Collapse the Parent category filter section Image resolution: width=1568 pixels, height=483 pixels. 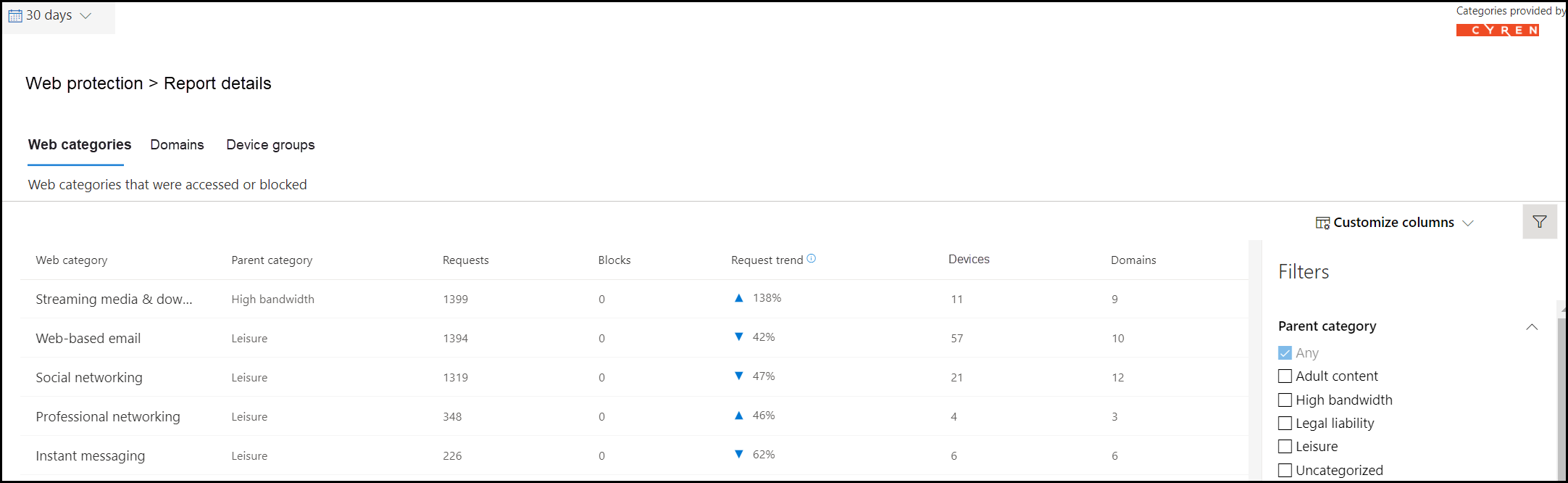click(1532, 327)
